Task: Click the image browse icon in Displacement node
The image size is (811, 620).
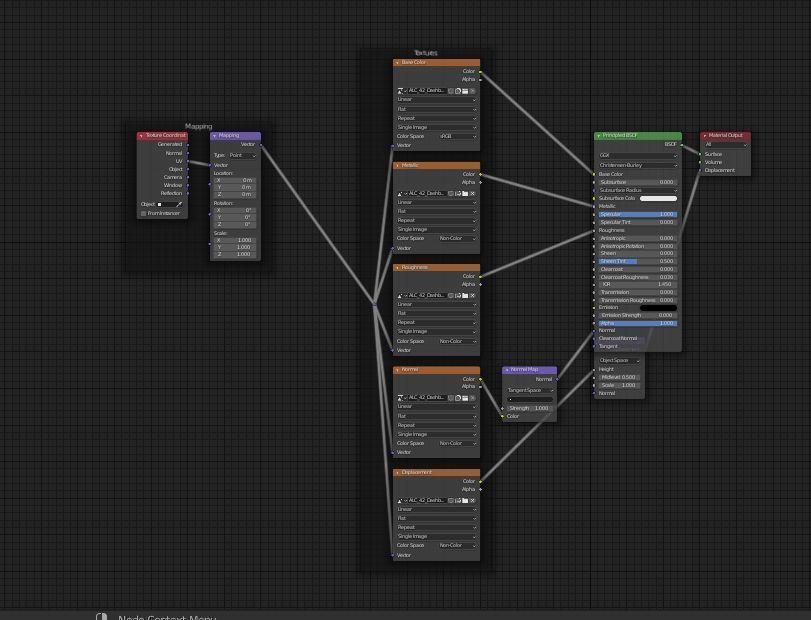Action: (x=400, y=500)
